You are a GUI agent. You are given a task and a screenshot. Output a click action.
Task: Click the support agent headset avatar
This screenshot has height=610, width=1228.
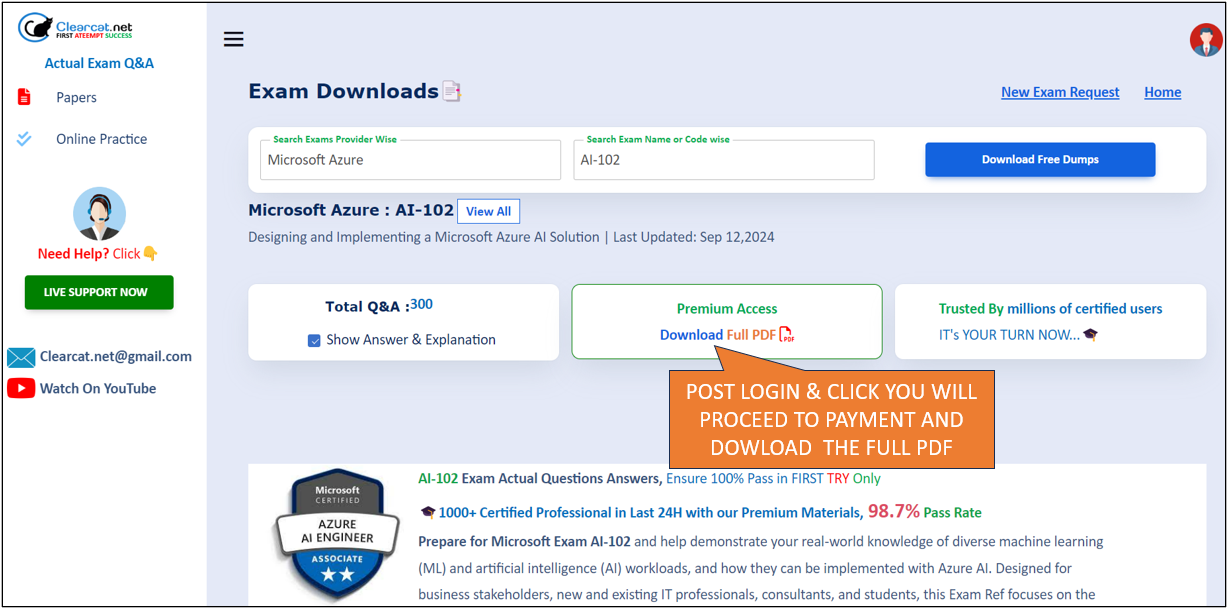(x=99, y=213)
